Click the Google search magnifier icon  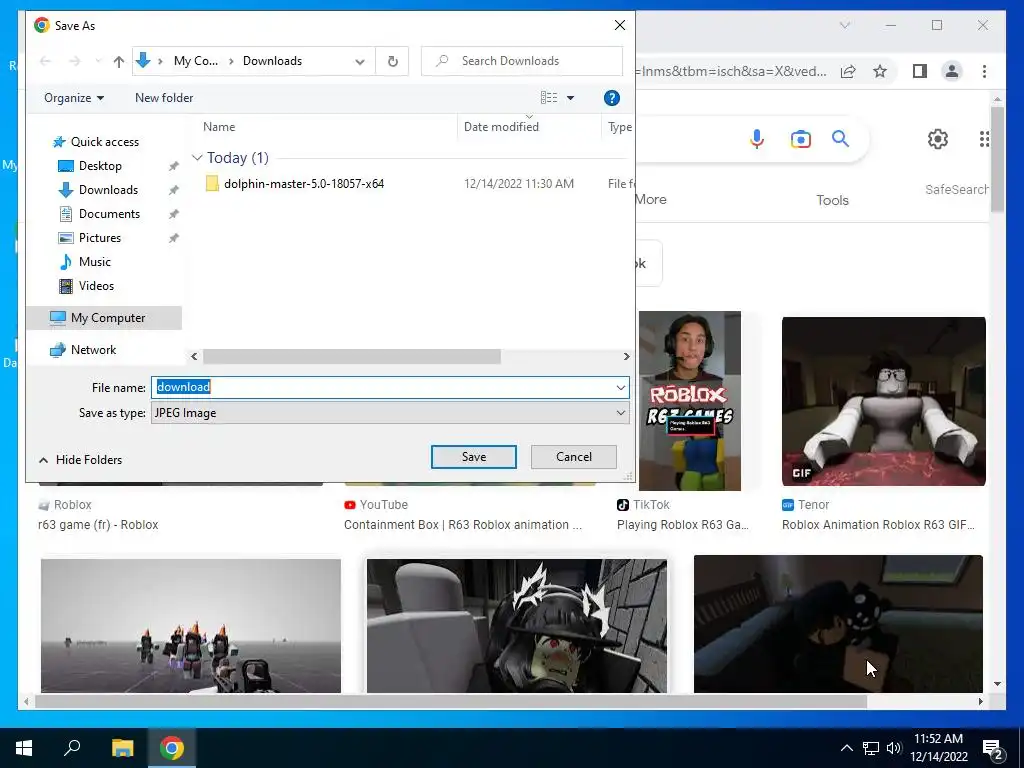(x=840, y=138)
